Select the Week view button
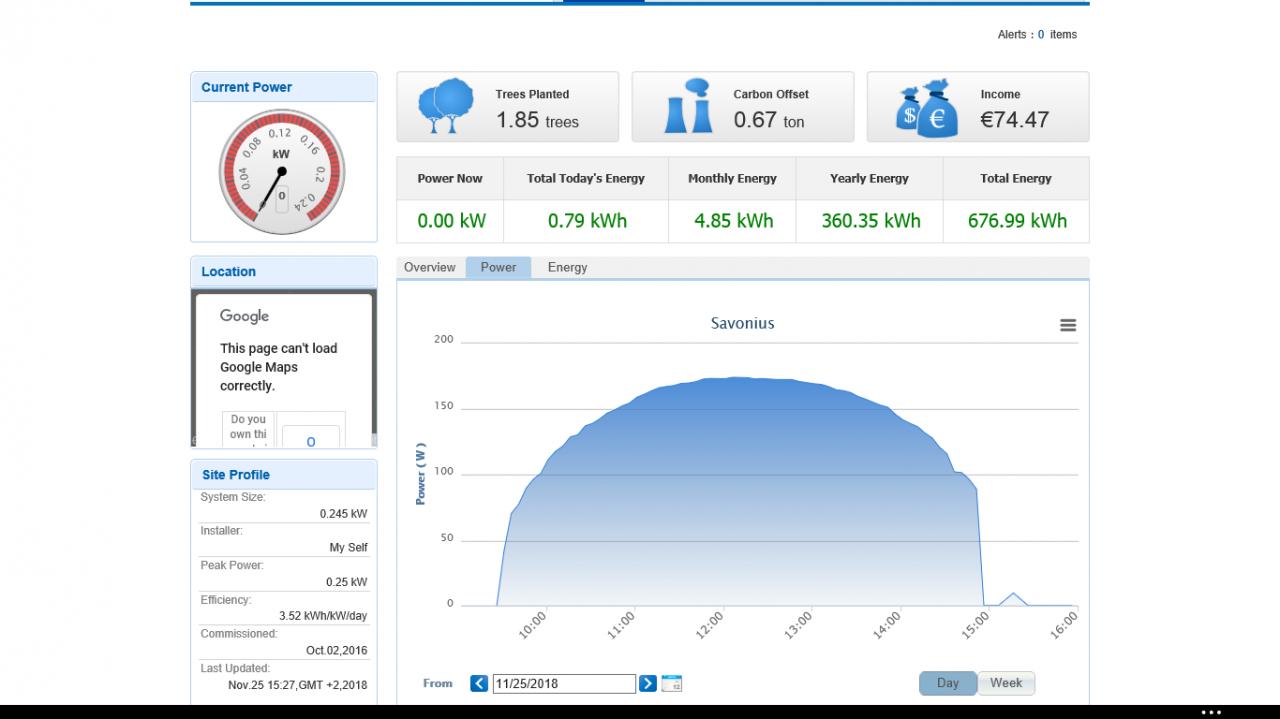 tap(1006, 683)
